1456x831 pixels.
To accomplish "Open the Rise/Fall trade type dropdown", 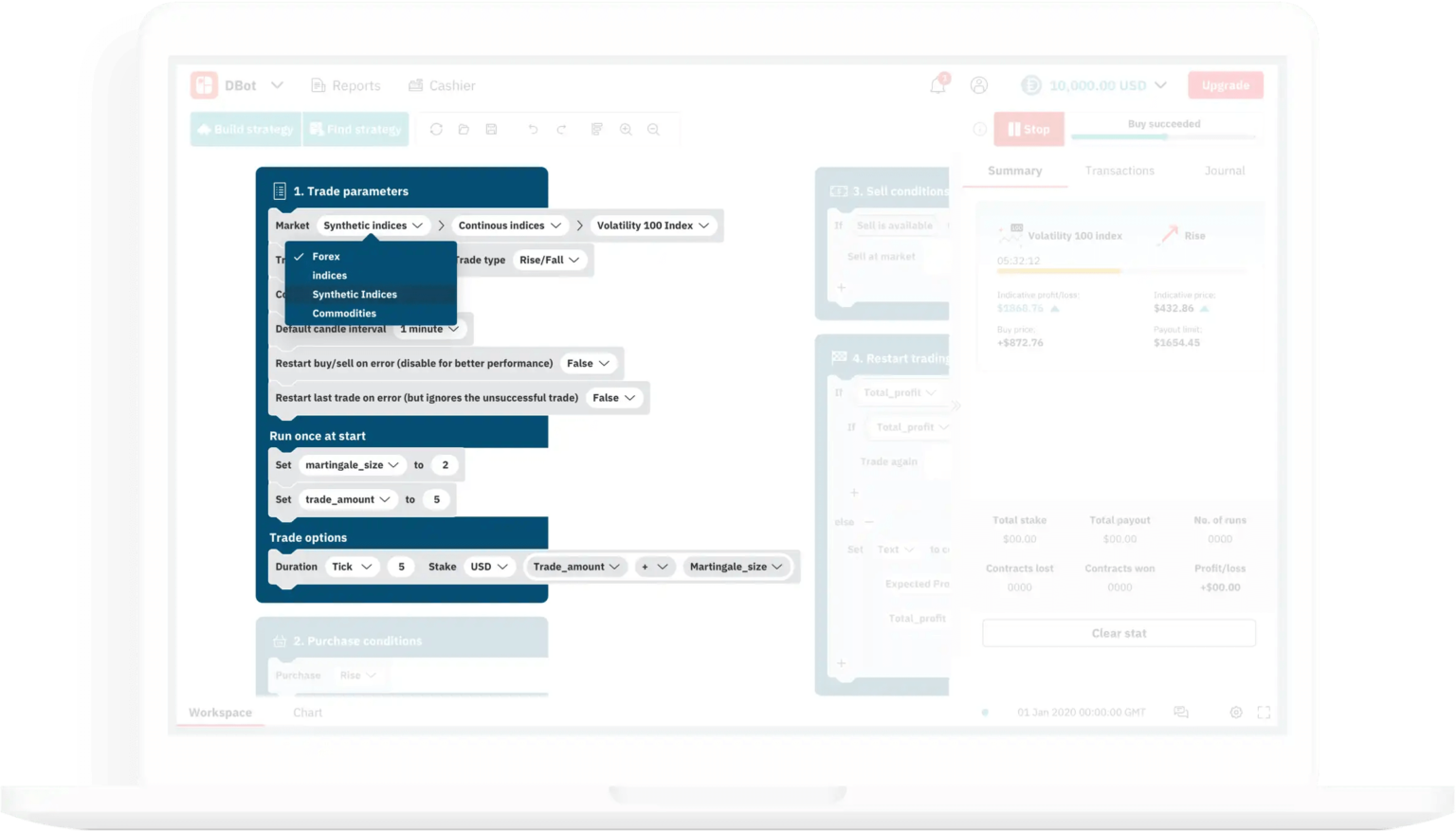I will (549, 260).
